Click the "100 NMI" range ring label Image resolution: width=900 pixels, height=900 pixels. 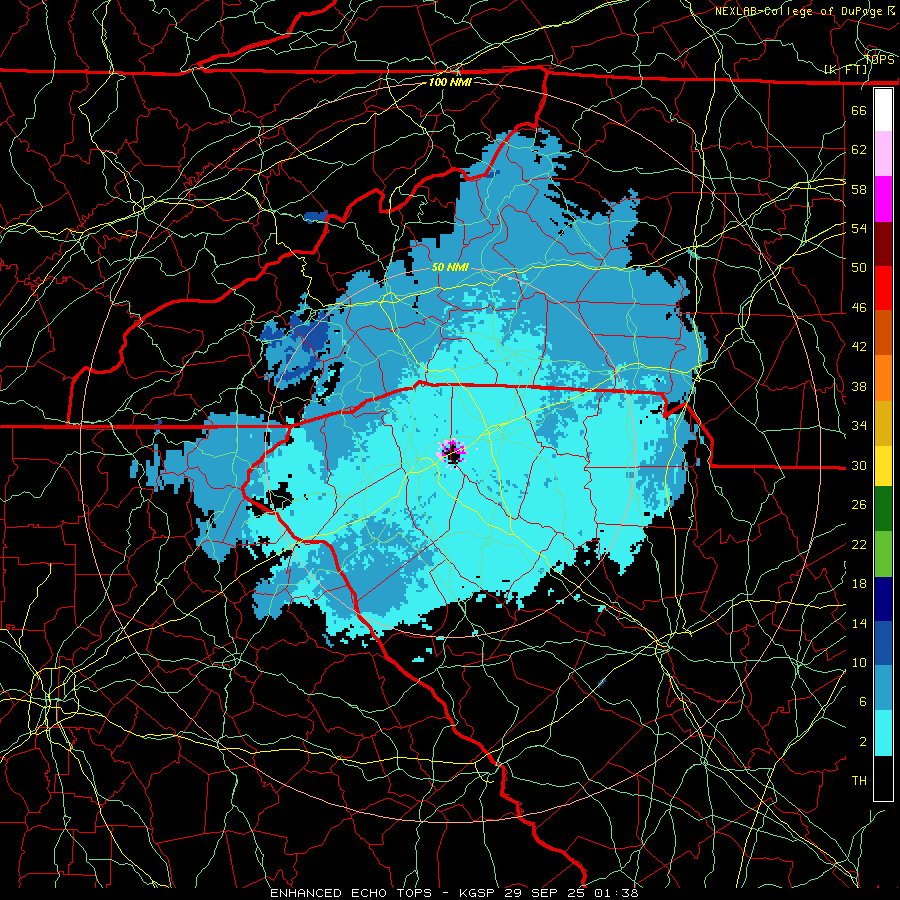tap(450, 82)
